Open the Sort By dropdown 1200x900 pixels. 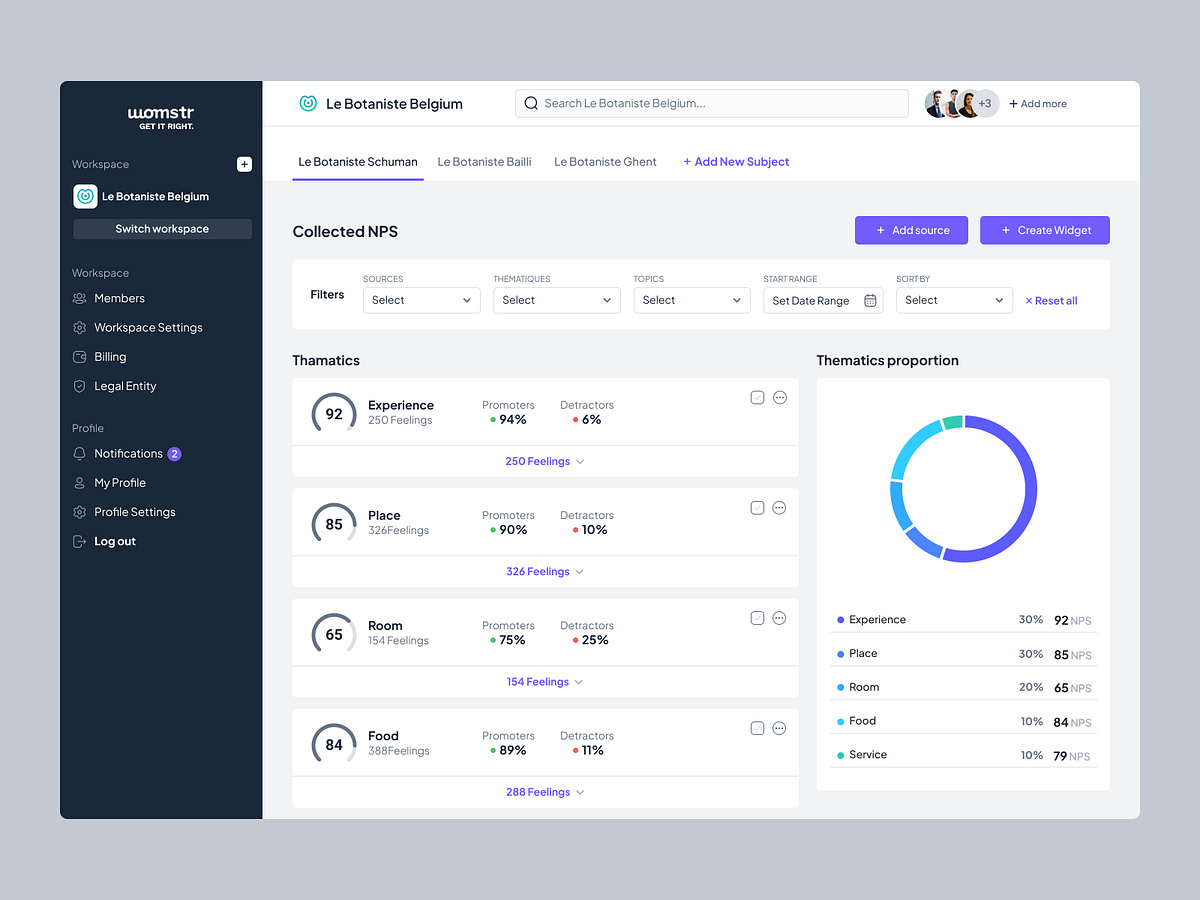954,300
